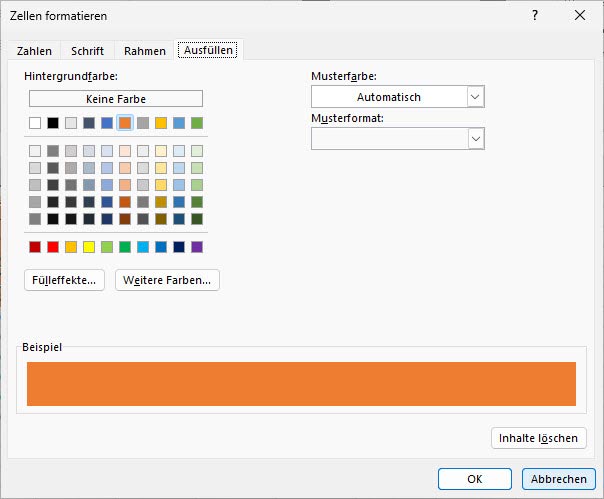
Task: Click the Musterfarbe label
Action: click(x=344, y=76)
